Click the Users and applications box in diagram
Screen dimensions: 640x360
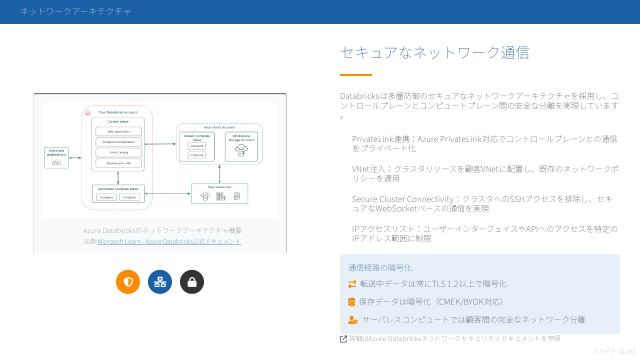56,158
